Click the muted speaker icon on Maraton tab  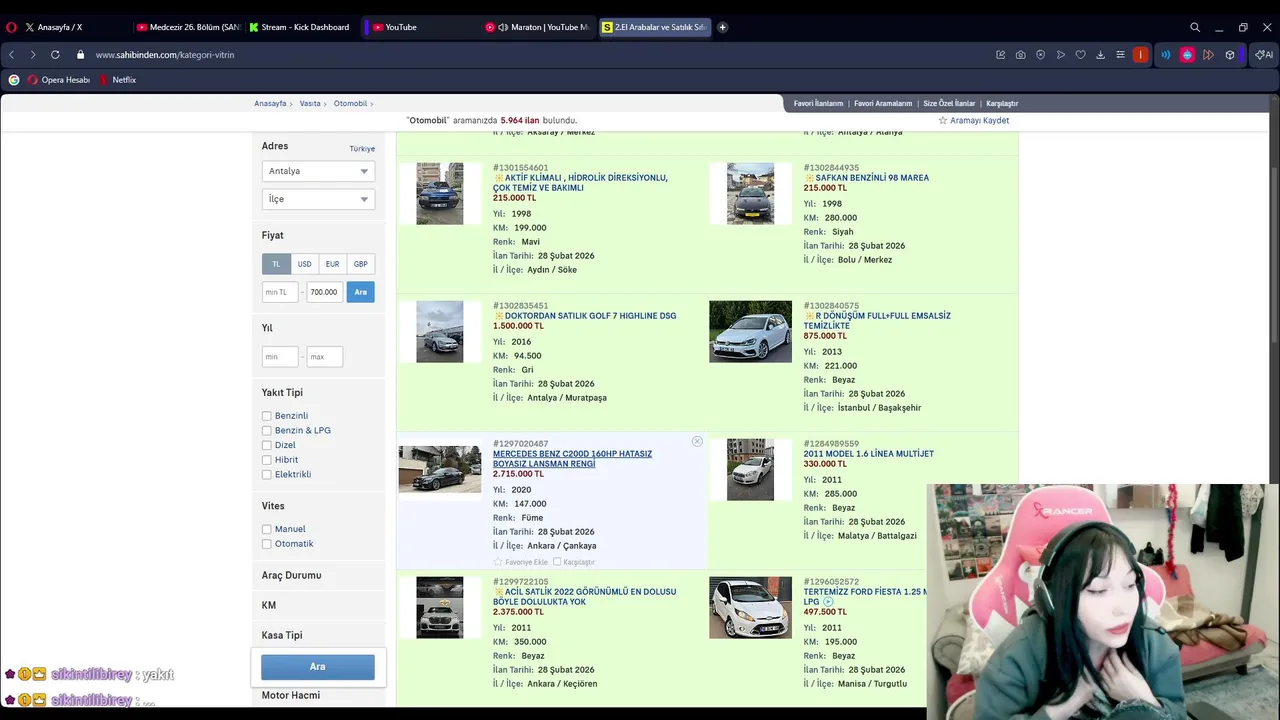click(503, 27)
